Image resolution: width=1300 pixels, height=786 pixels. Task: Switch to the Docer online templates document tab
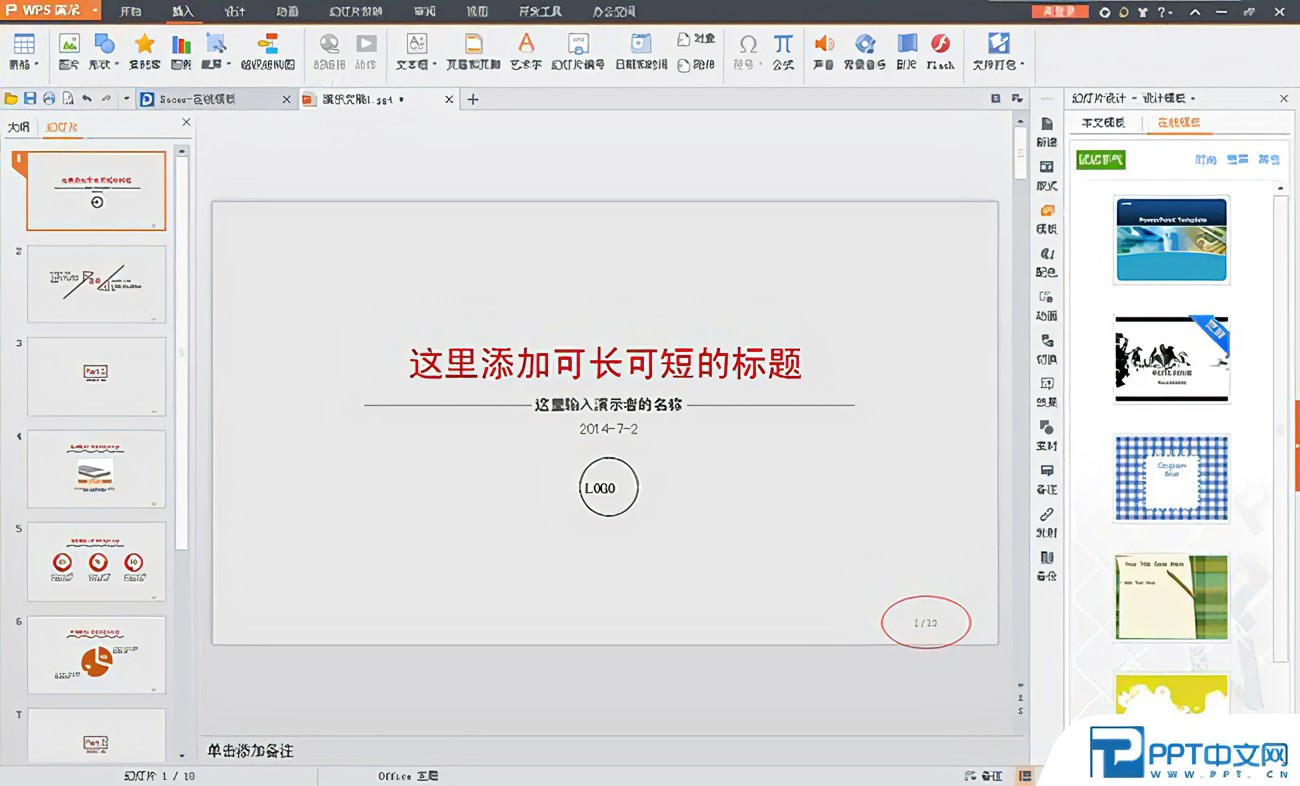coord(215,99)
